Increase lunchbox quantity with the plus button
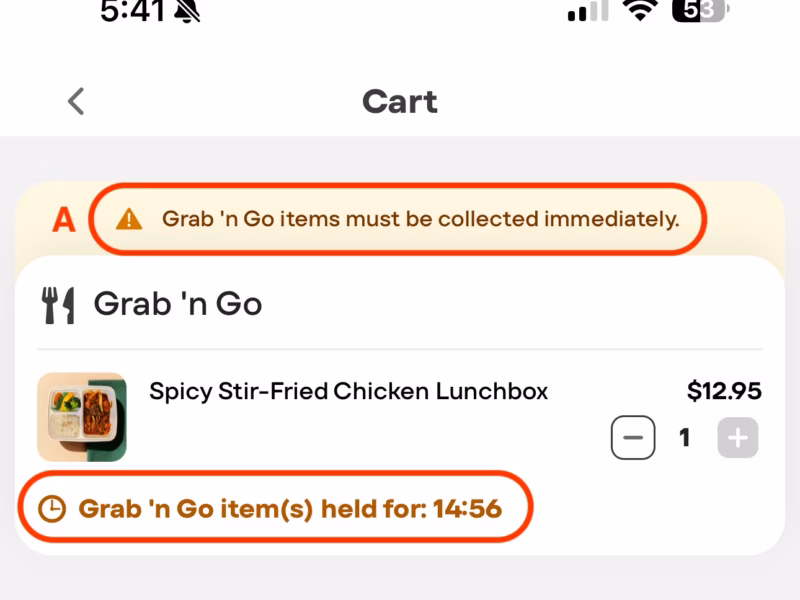 tap(738, 438)
